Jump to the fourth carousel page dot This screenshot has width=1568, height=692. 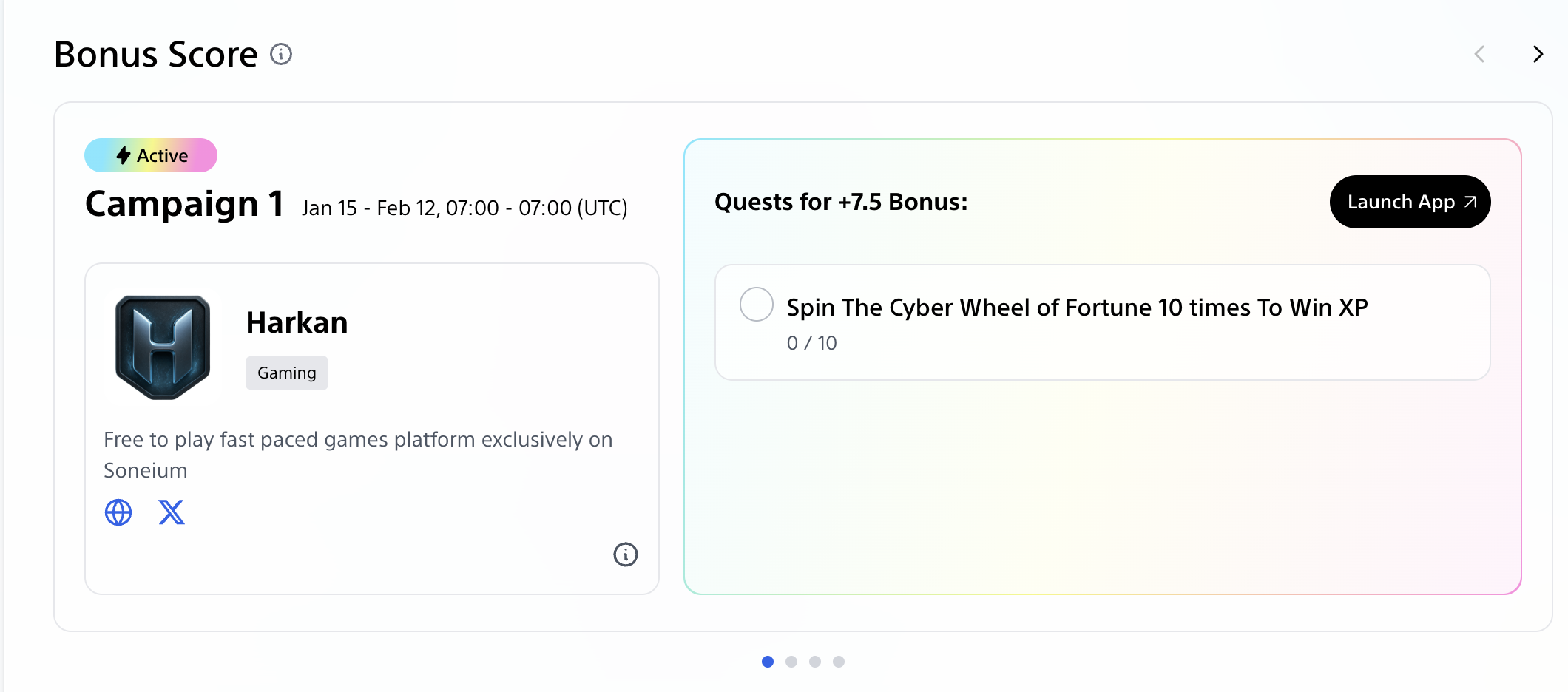(839, 662)
